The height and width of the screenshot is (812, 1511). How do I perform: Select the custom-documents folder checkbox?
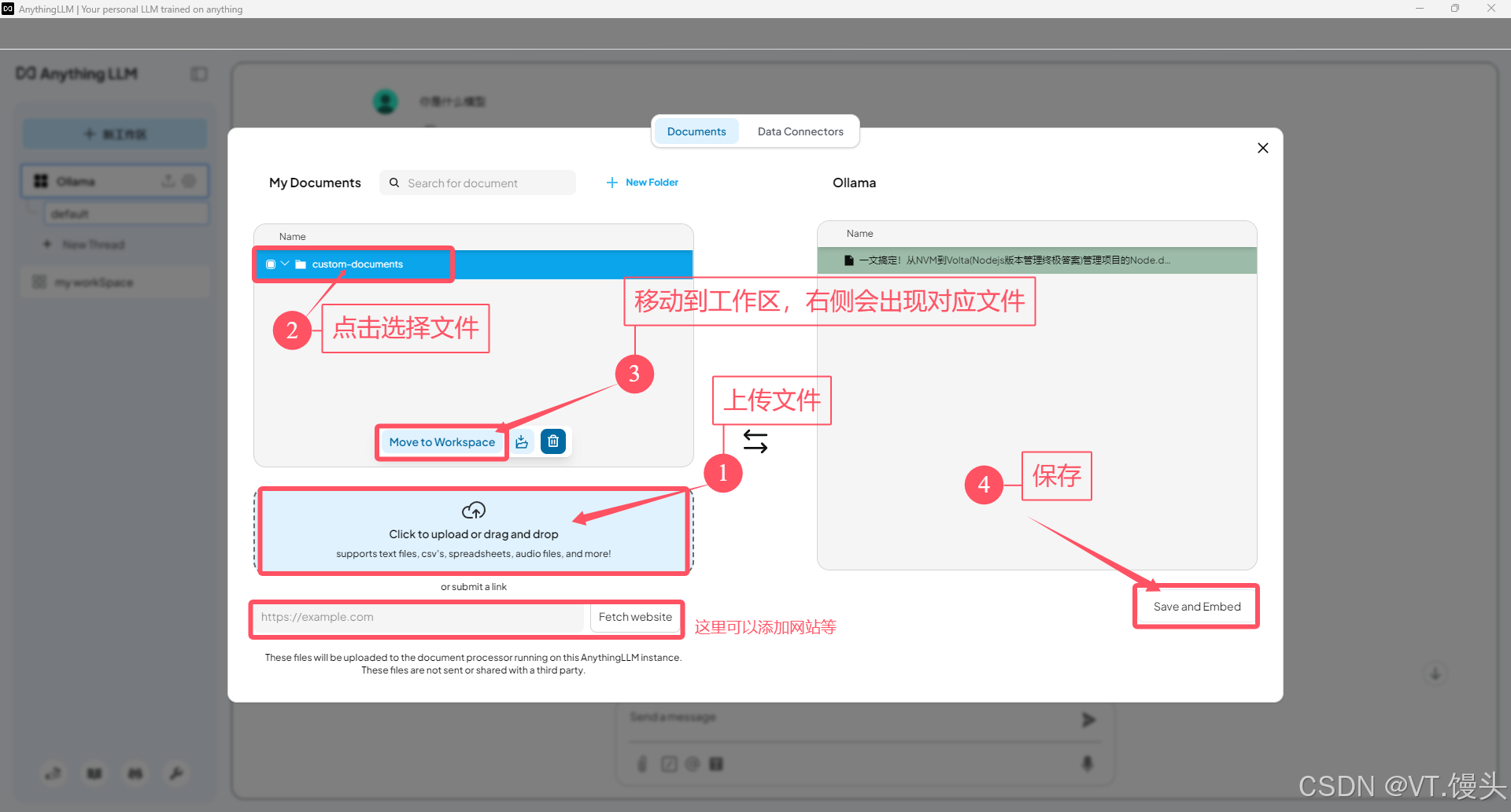271,264
